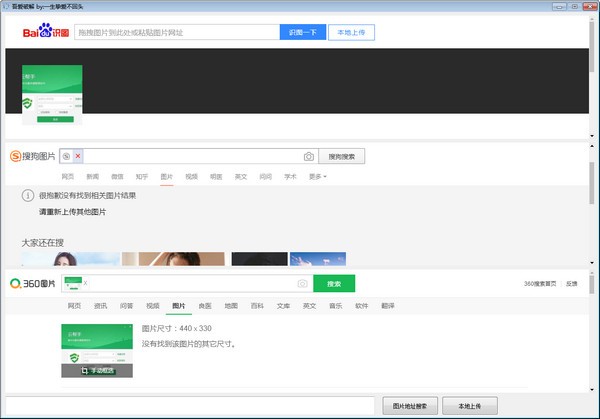Select the 360 文库 tab

[284, 306]
